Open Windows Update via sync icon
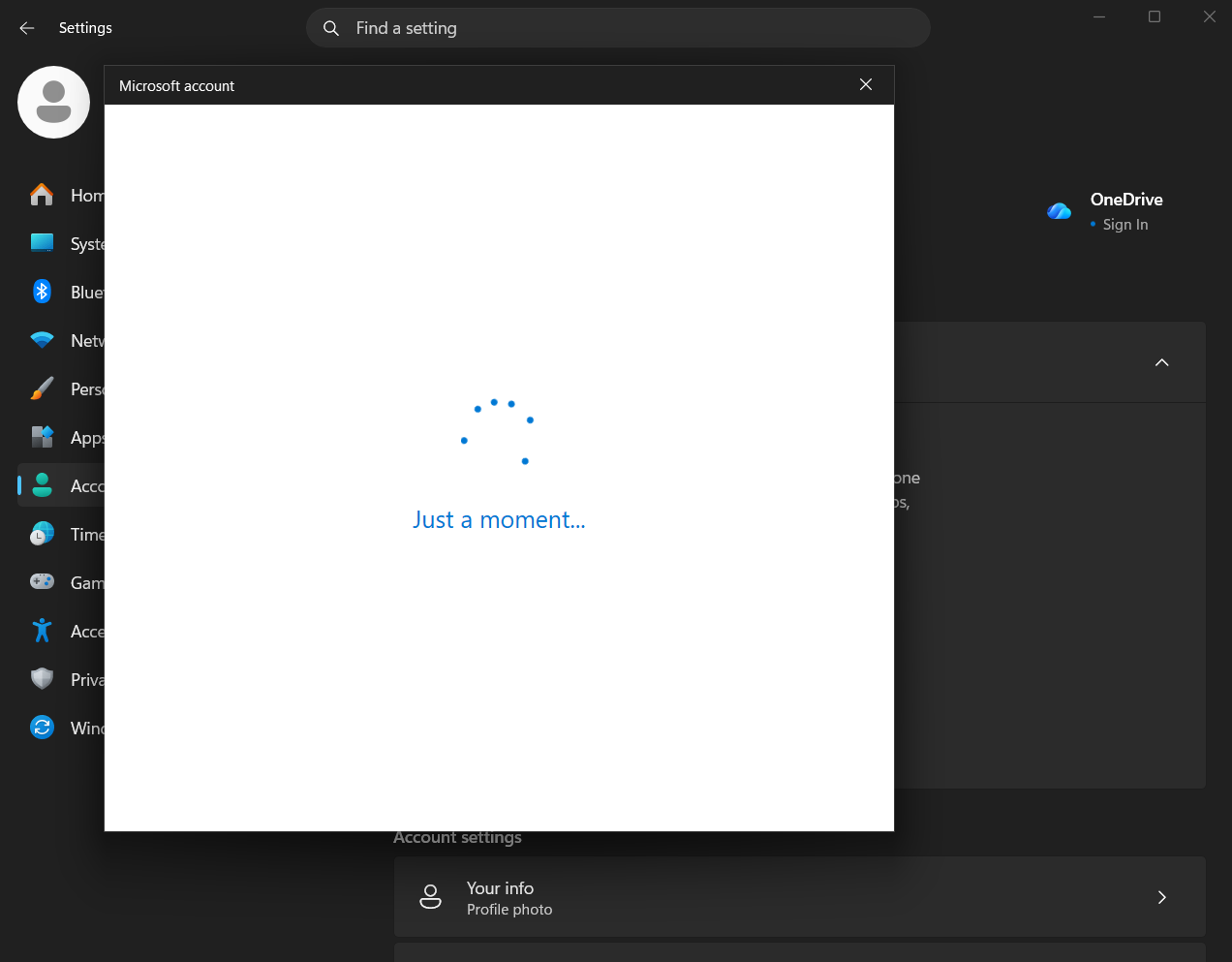The height and width of the screenshot is (962, 1232). 42,728
